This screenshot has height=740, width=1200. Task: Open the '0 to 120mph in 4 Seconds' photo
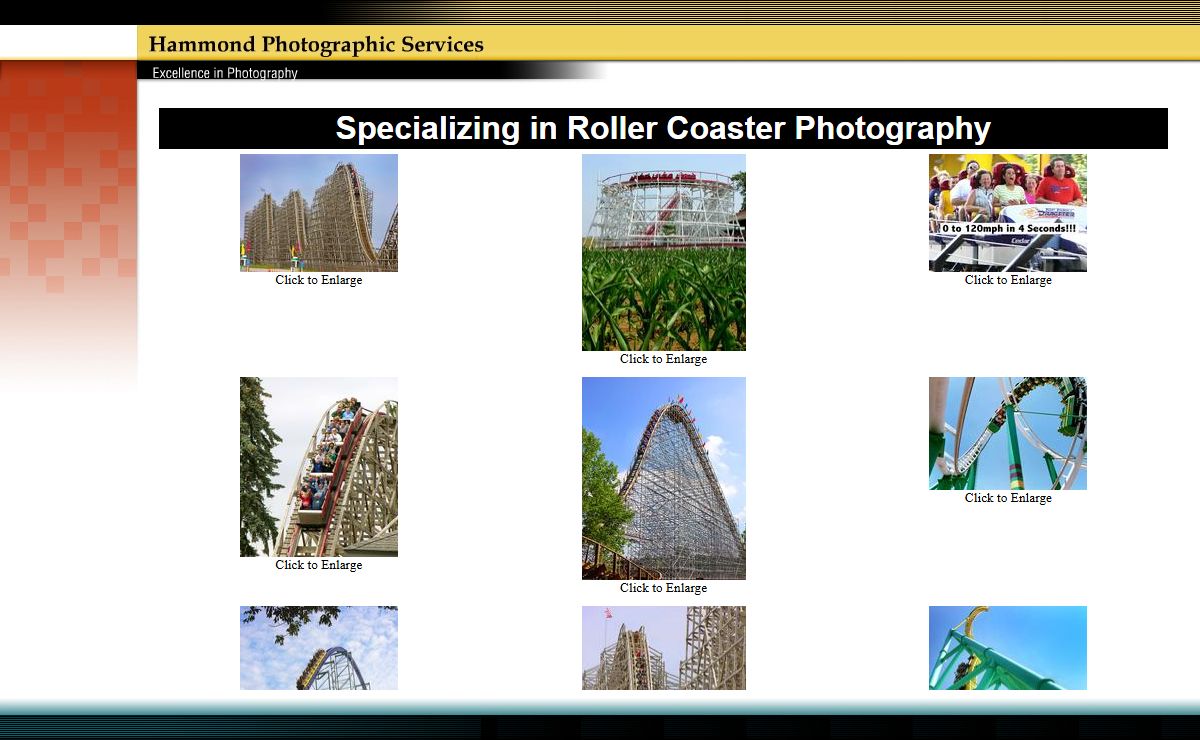pyautogui.click(x=1007, y=212)
